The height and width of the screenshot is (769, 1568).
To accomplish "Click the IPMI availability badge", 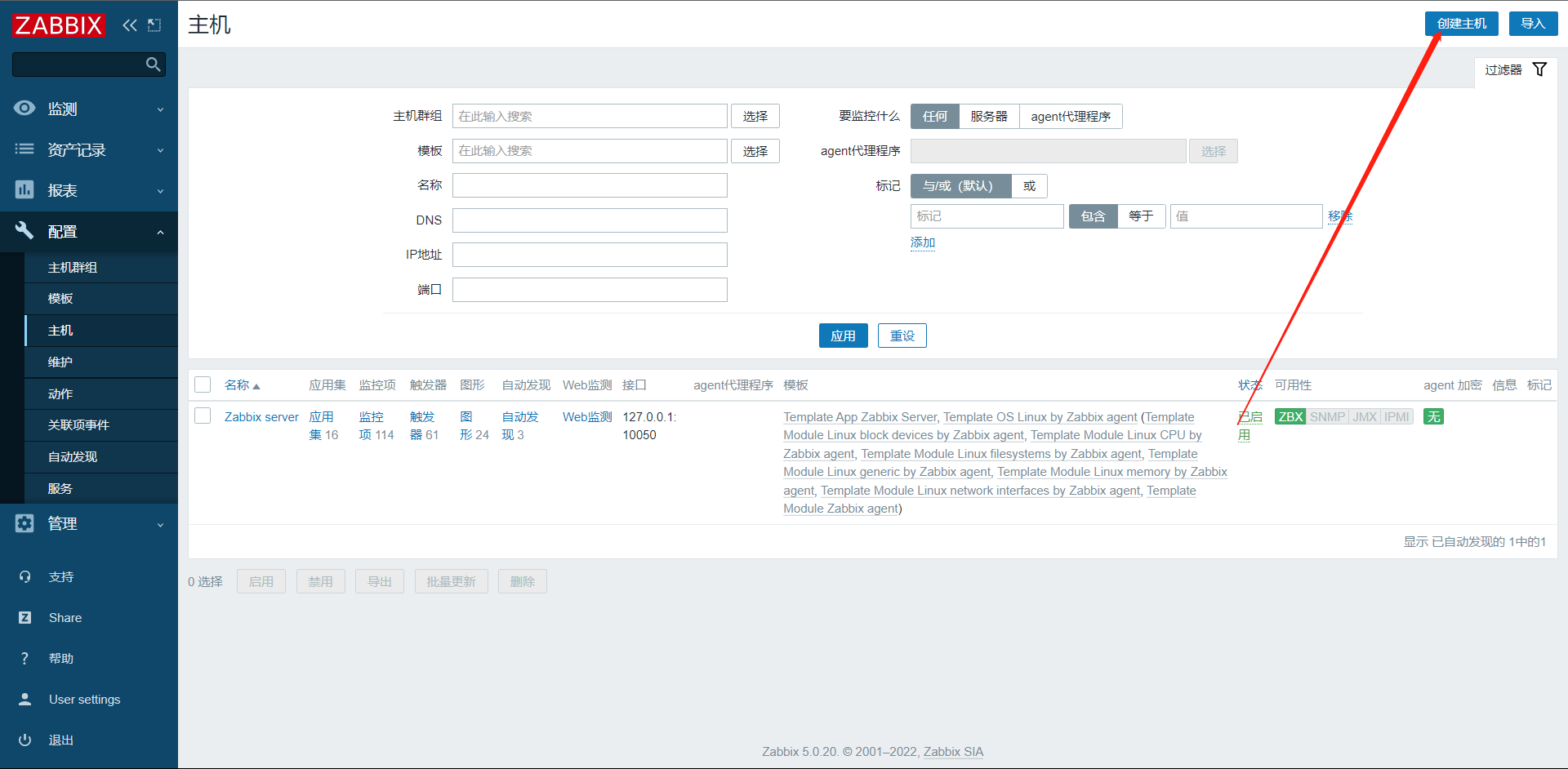I will click(x=1396, y=417).
